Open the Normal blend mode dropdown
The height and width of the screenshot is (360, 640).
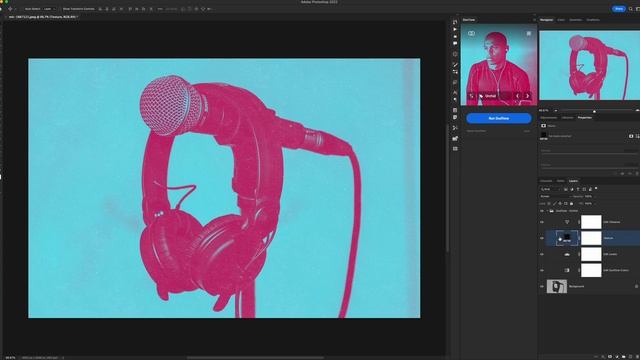coord(556,196)
